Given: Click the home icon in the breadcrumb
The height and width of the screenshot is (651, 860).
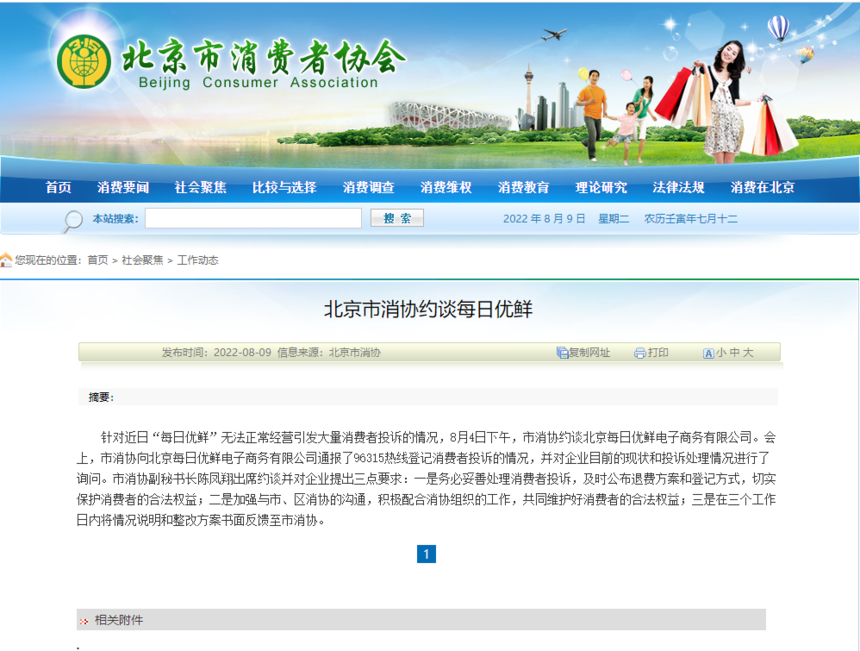Looking at the screenshot, I should [x=6, y=260].
